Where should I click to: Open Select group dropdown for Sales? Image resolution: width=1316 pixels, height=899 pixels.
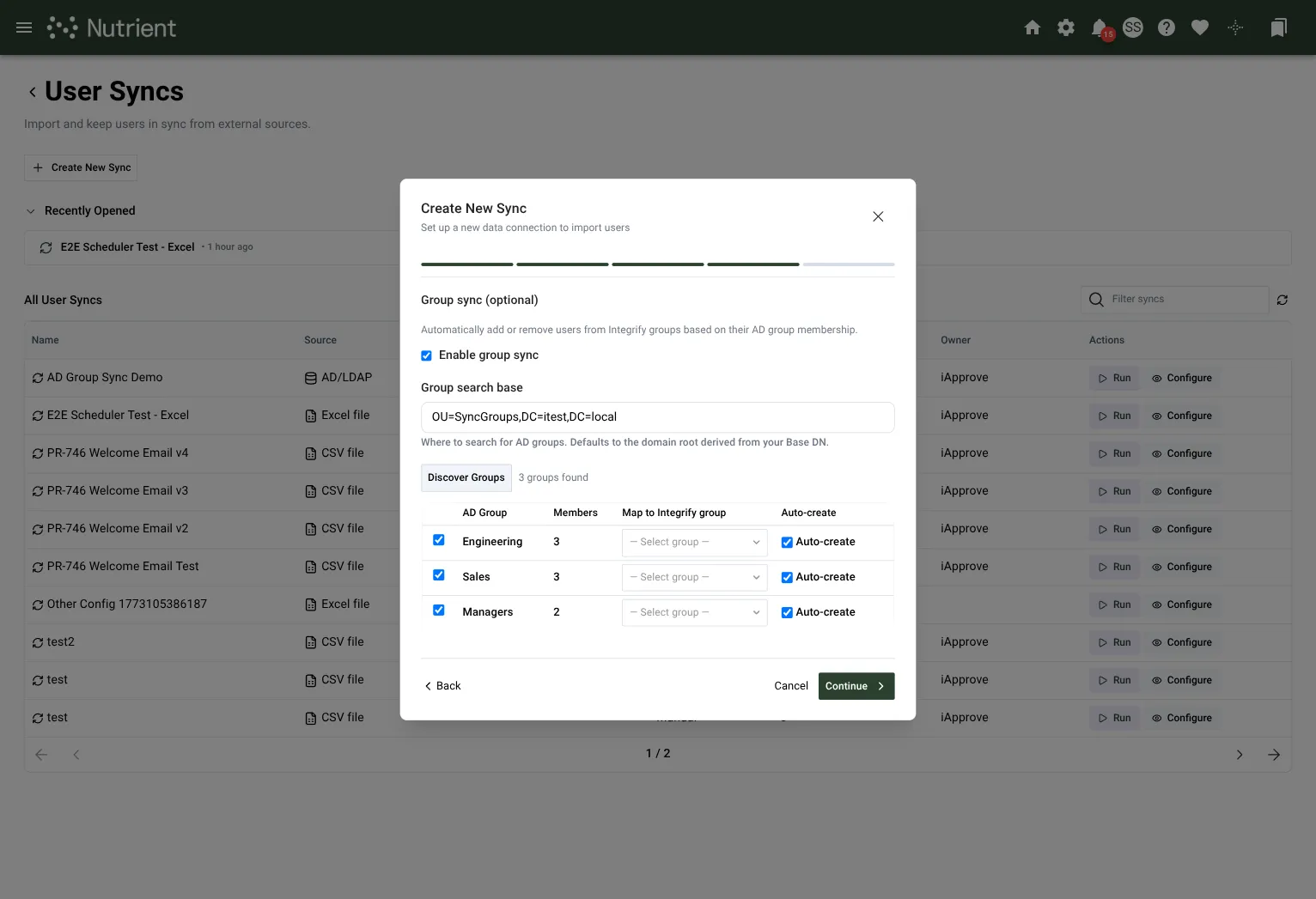click(x=694, y=577)
